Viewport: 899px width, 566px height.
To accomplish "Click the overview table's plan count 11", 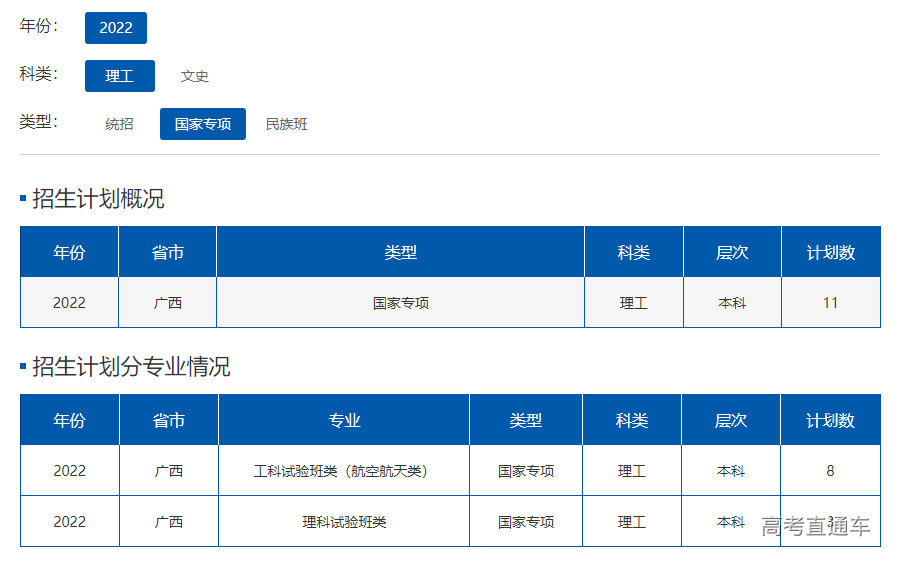I will pos(830,303).
